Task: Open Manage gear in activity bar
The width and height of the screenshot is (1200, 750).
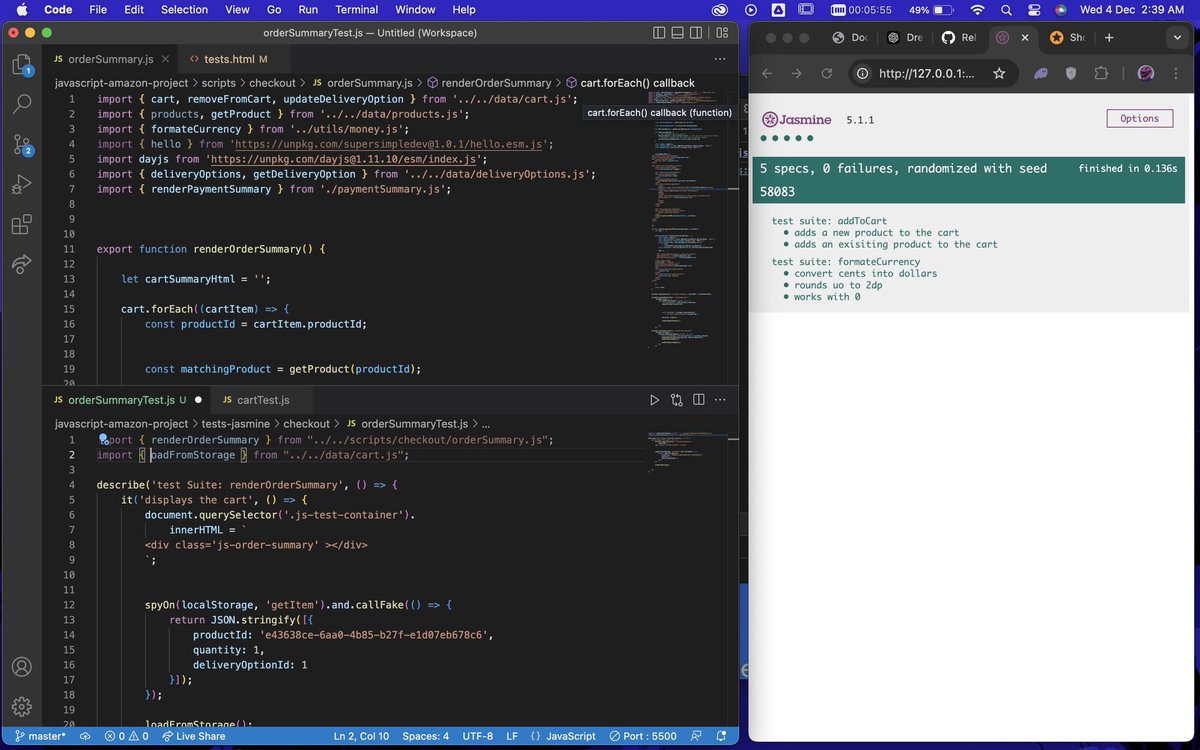Action: pyautogui.click(x=21, y=707)
